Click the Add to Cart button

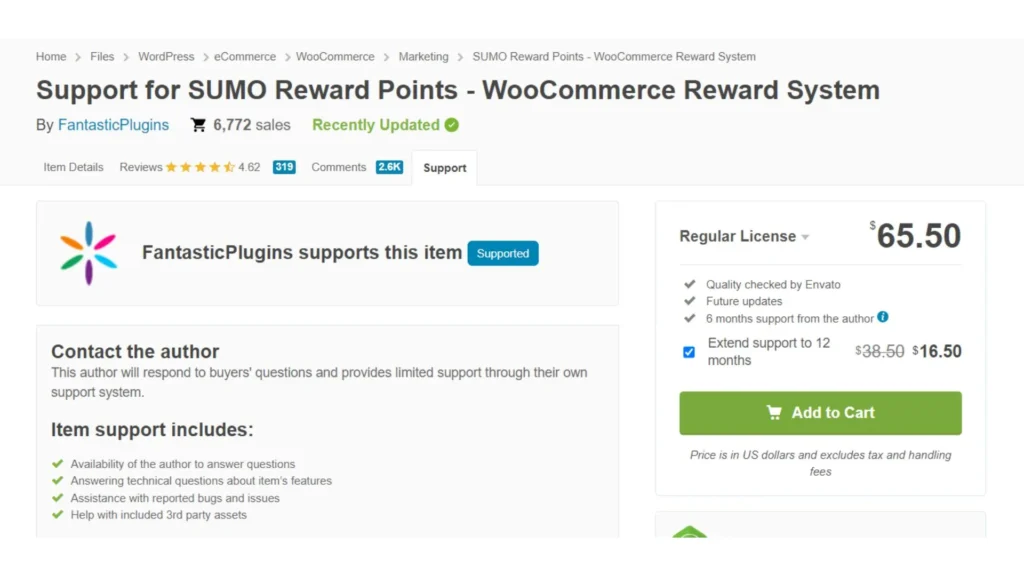(x=820, y=413)
